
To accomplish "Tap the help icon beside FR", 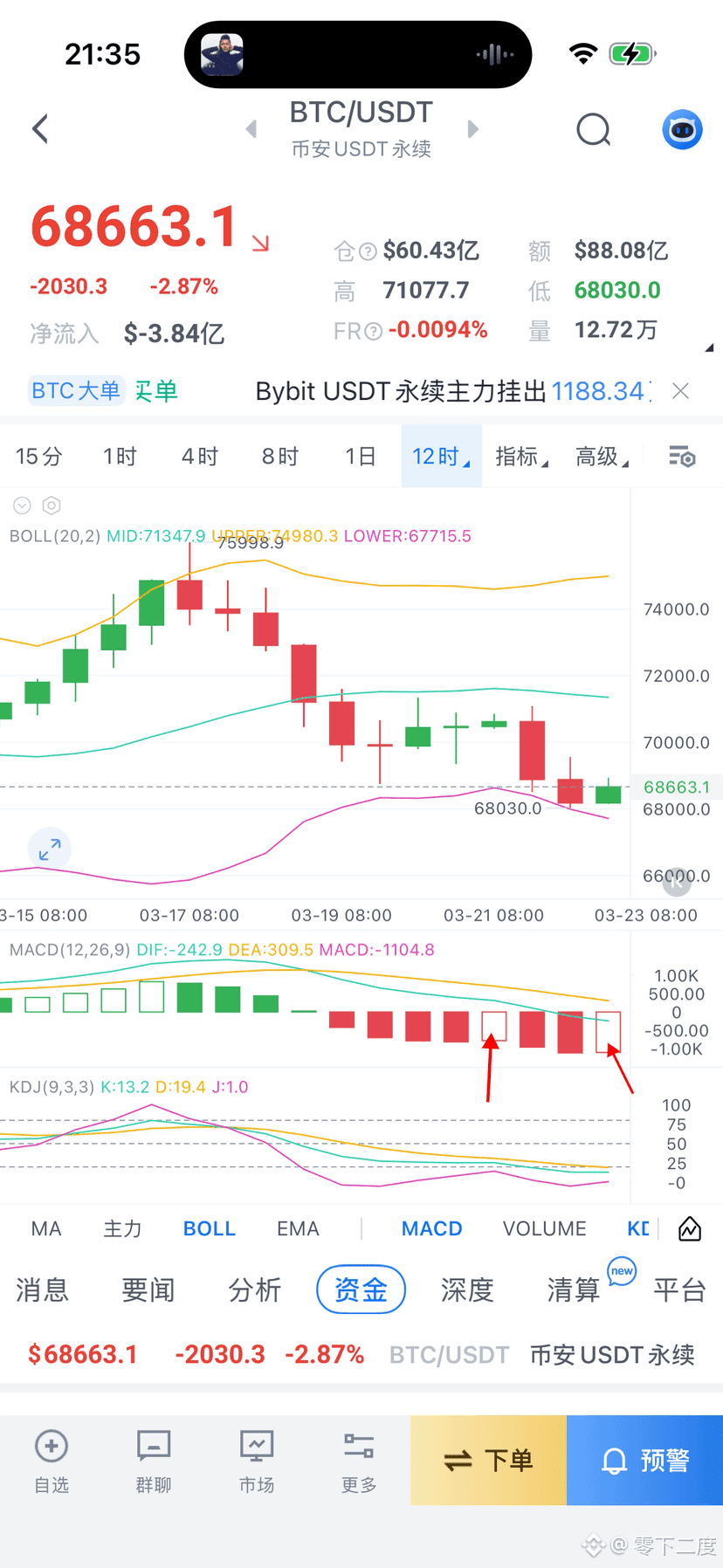I will coord(374,331).
